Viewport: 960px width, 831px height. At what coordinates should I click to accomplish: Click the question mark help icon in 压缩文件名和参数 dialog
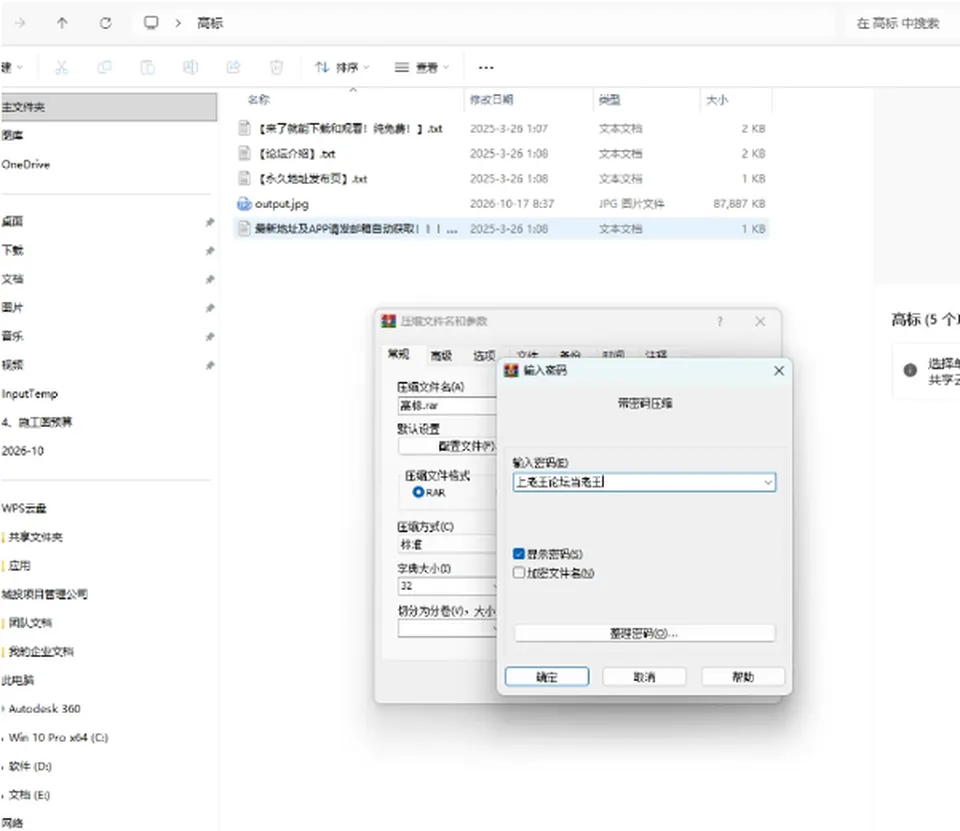coord(720,321)
